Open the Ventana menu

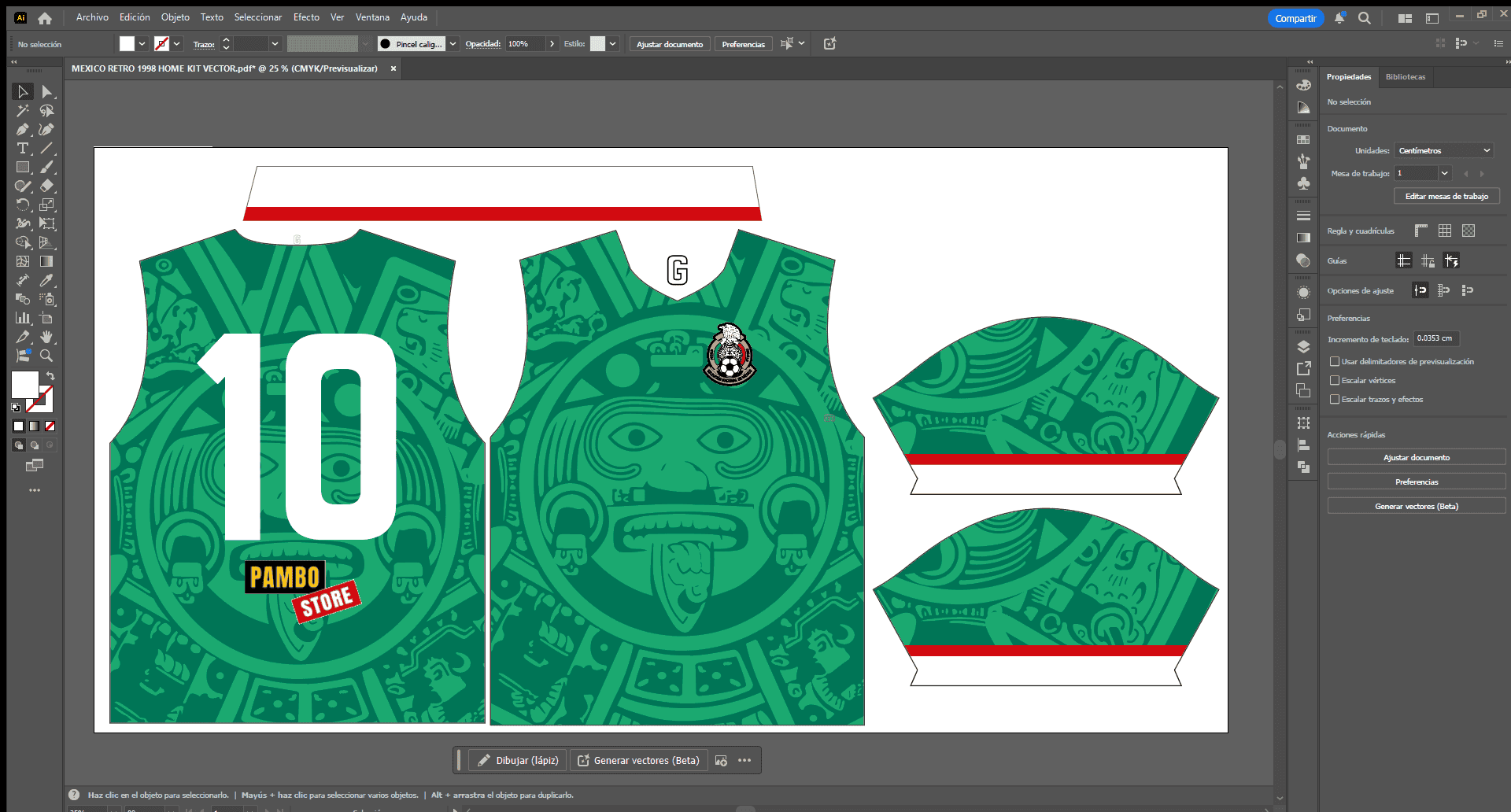click(372, 17)
